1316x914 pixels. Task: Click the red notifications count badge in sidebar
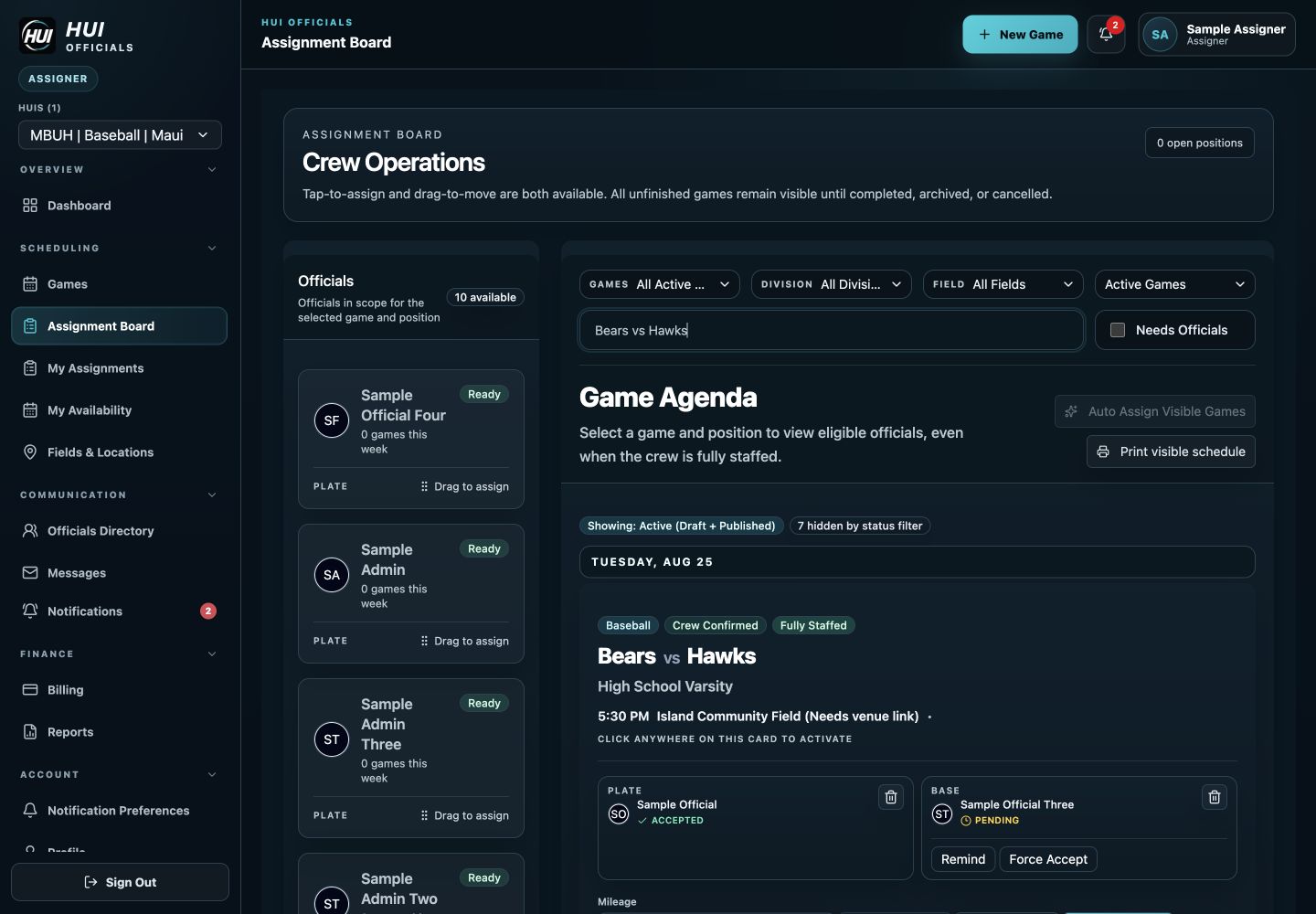coord(208,611)
